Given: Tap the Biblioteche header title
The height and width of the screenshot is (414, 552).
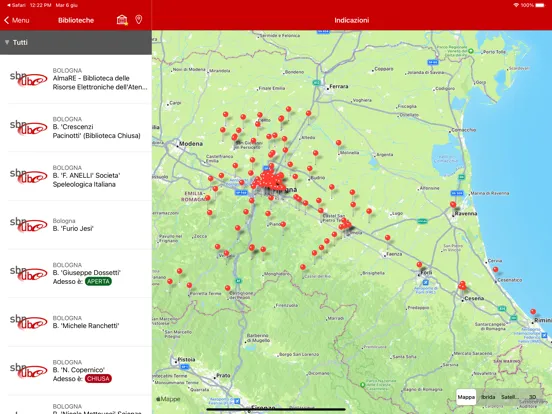Looking at the screenshot, I should pos(76,20).
